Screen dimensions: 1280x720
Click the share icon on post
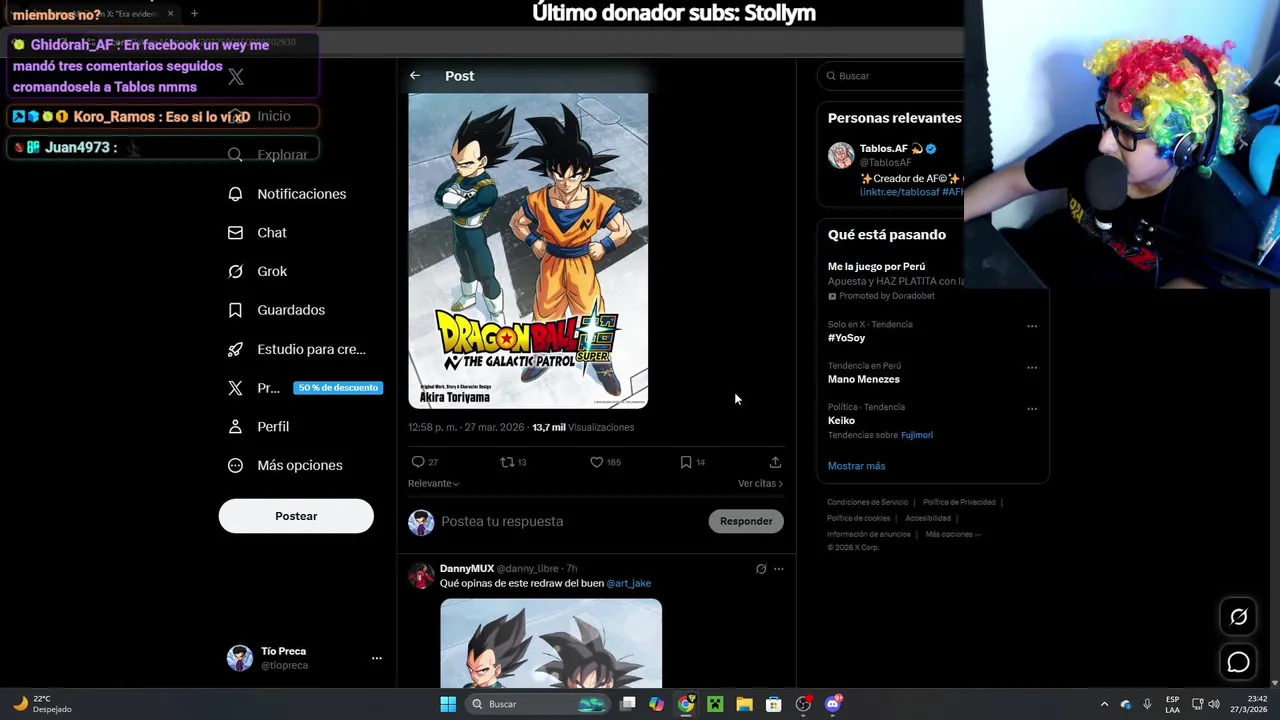tap(775, 462)
